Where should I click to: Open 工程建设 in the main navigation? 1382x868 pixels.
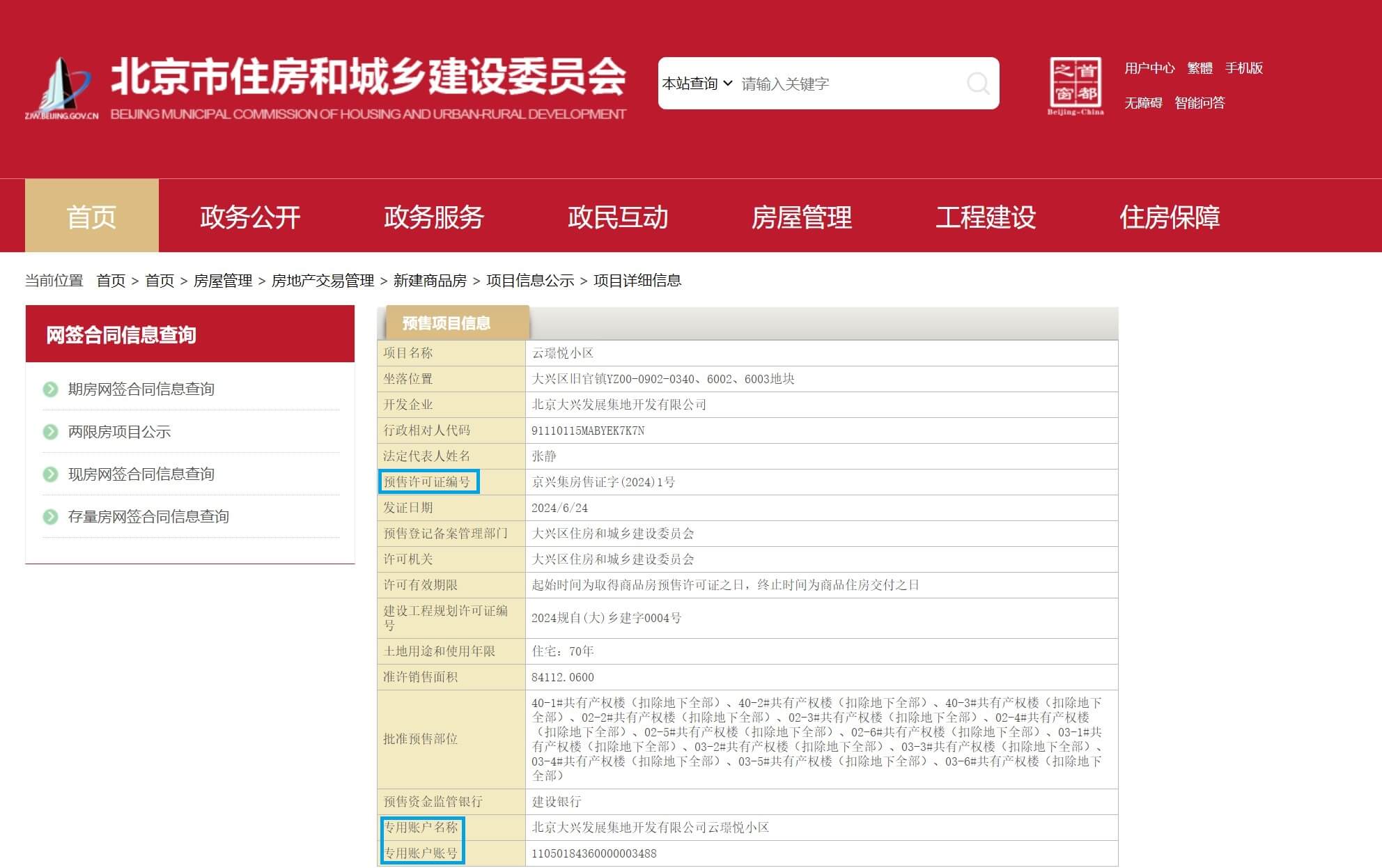tap(985, 217)
